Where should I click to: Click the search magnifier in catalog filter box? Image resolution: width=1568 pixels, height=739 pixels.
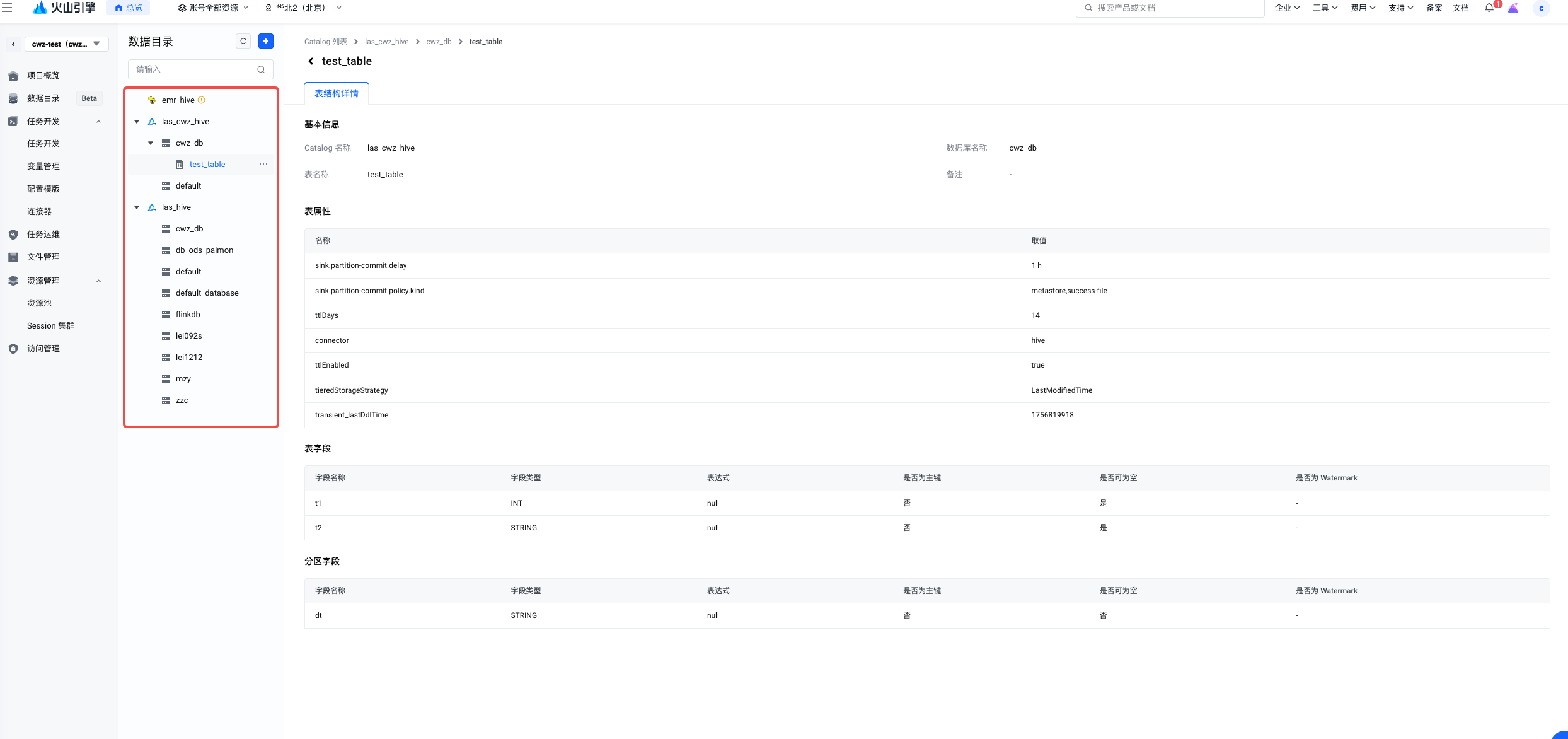[x=261, y=69]
